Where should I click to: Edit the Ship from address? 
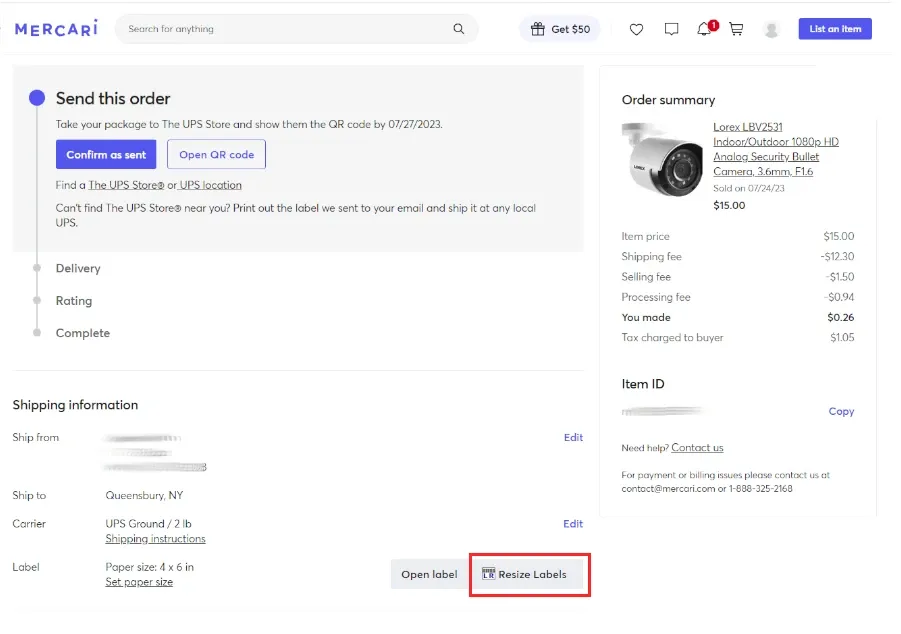573,437
